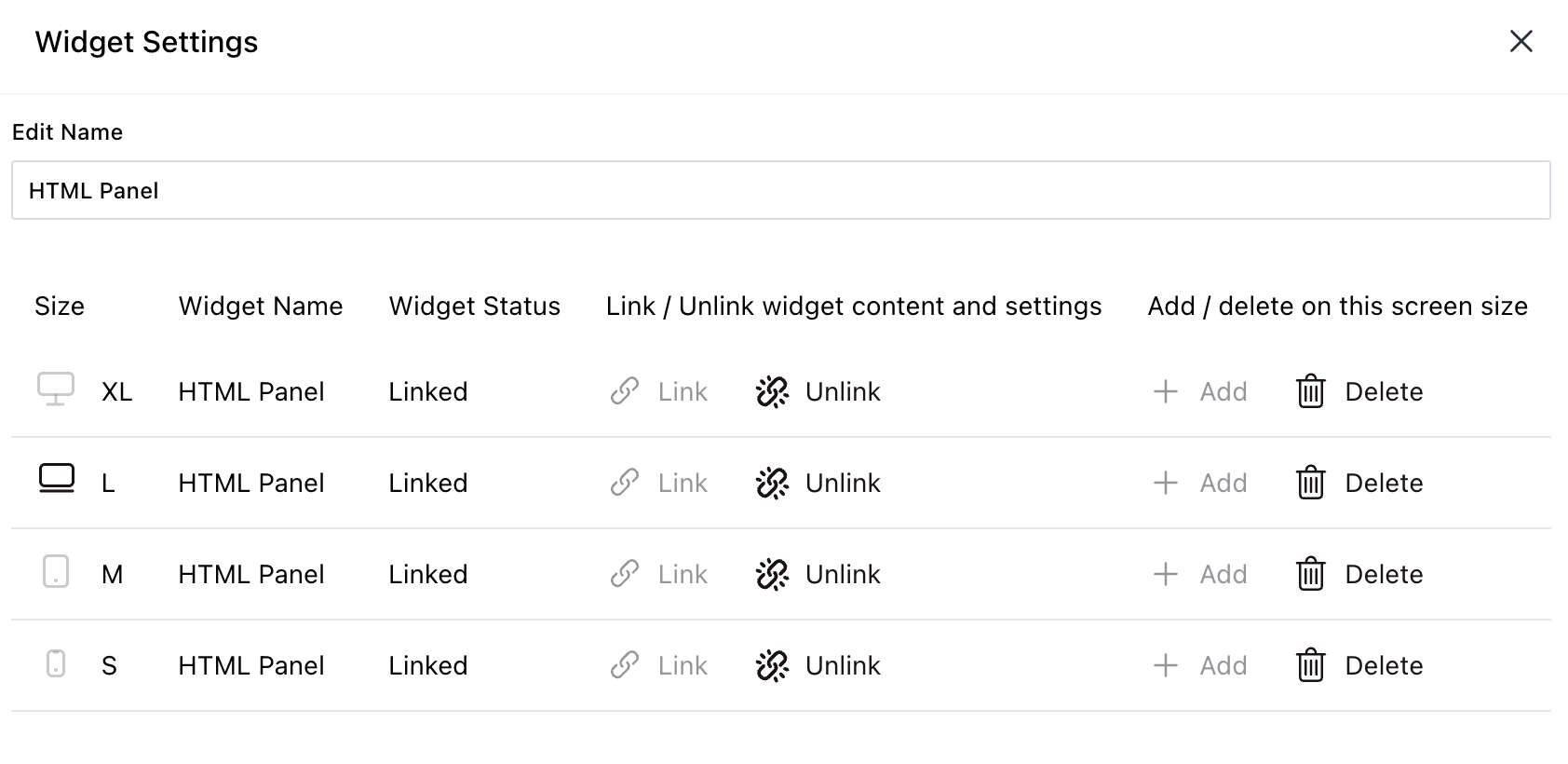Add the widget on the M screen size
Screen dimensions: 1568x764
[1223, 574]
